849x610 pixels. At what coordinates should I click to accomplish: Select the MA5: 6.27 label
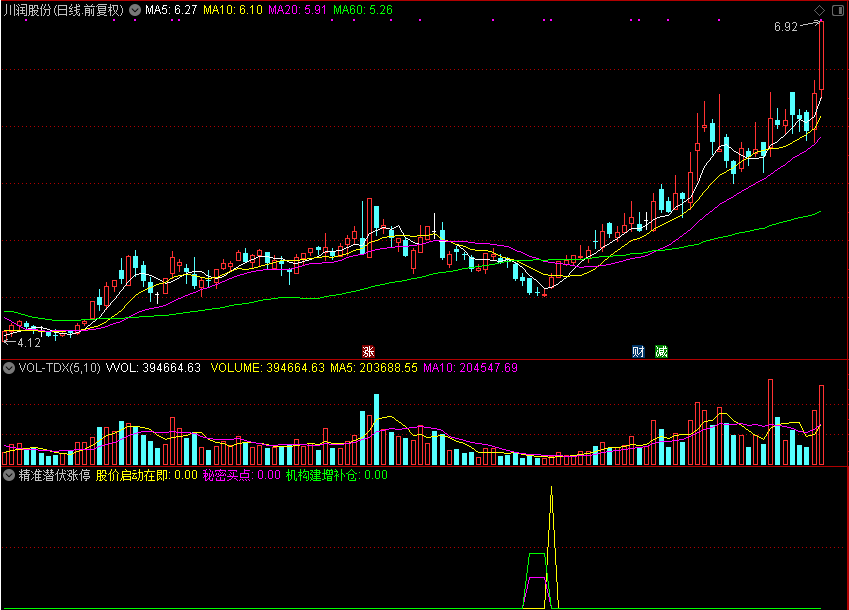click(x=171, y=10)
